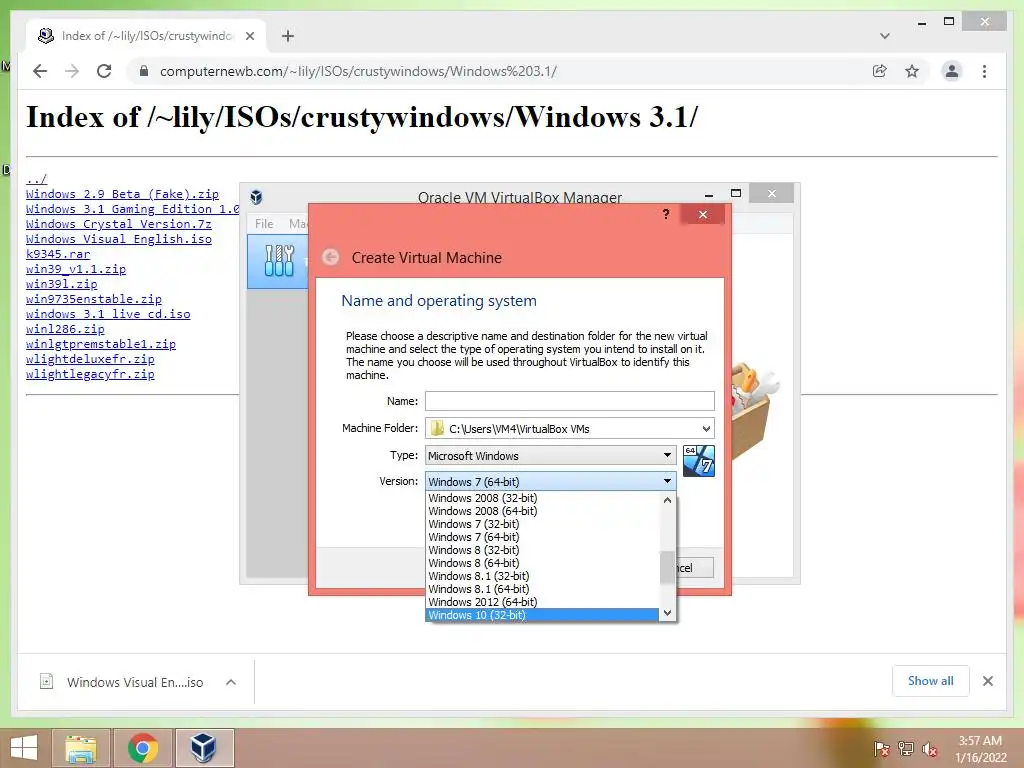Click VirtualBox taskbar icon
This screenshot has height=768, width=1024.
click(x=204, y=748)
